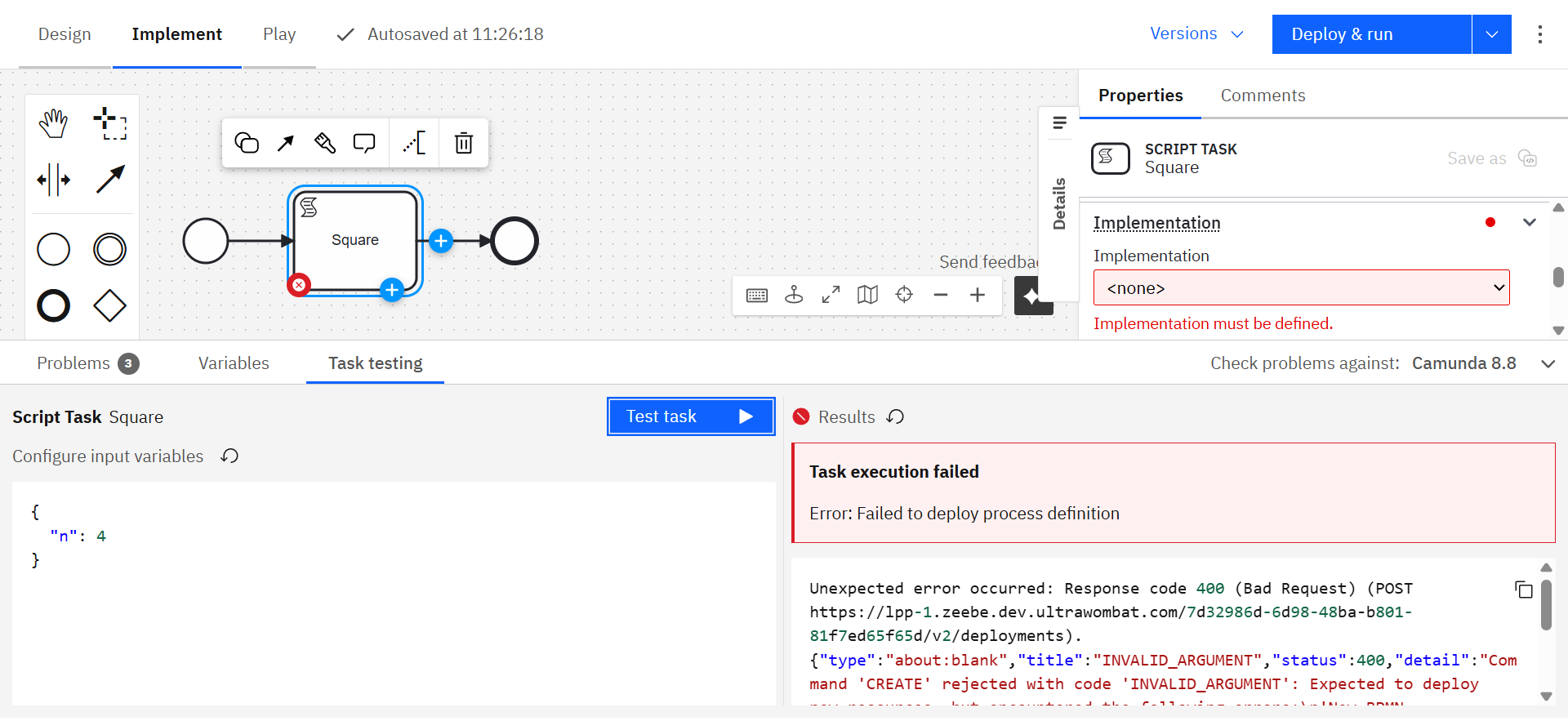Select the Space tool in the palette
The height and width of the screenshot is (721, 1568).
point(54,180)
